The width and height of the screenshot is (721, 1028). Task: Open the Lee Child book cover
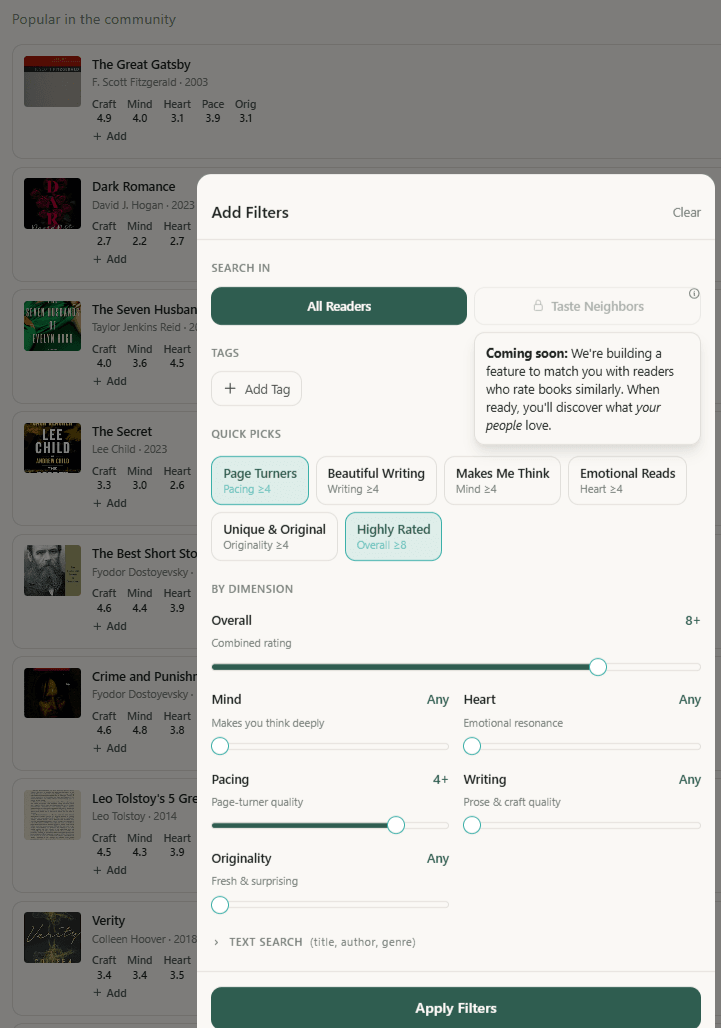pos(52,448)
